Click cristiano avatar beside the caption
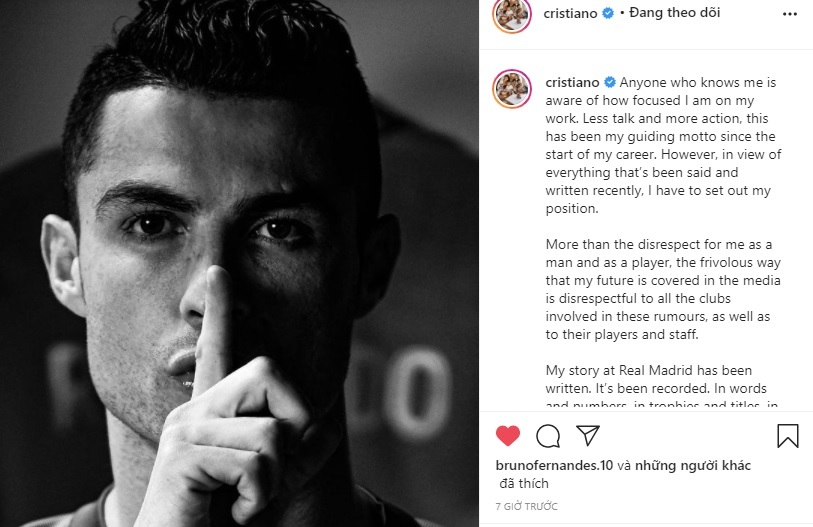The image size is (813, 527). [x=512, y=89]
